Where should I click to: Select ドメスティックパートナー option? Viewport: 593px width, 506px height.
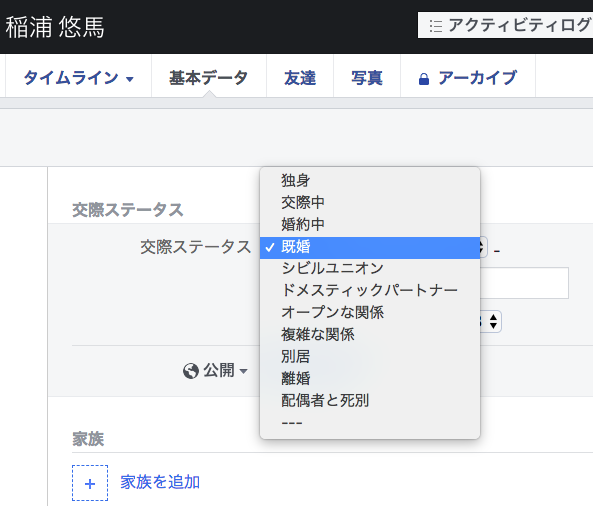click(x=370, y=290)
